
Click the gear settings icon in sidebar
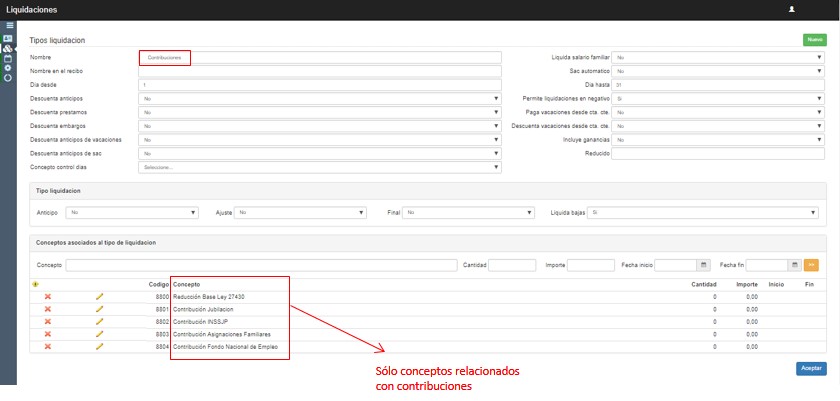pos(8,68)
